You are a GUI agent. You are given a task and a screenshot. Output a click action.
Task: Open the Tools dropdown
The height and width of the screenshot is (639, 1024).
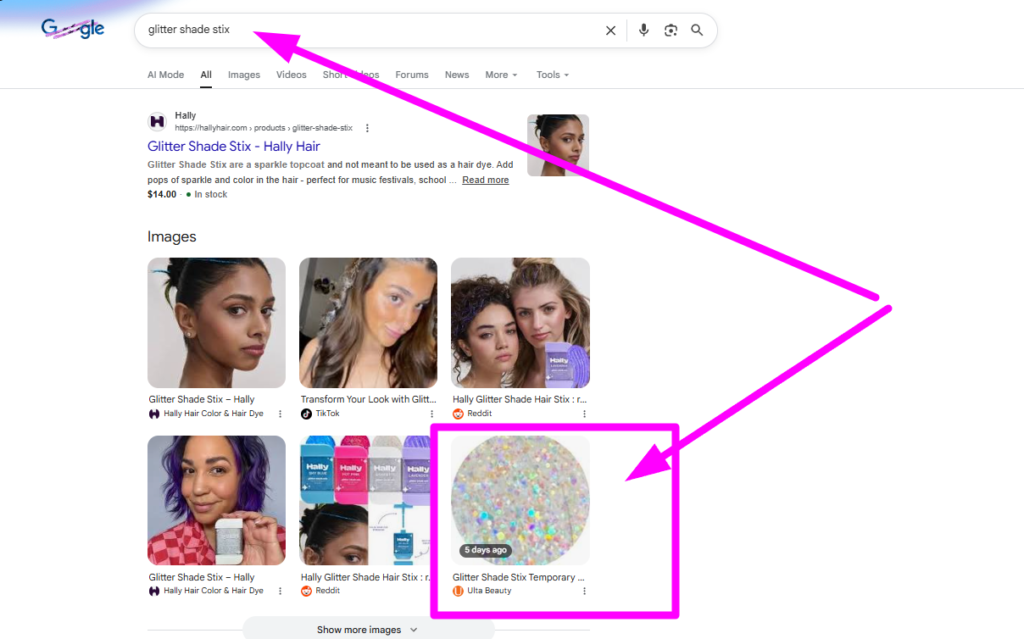point(551,74)
